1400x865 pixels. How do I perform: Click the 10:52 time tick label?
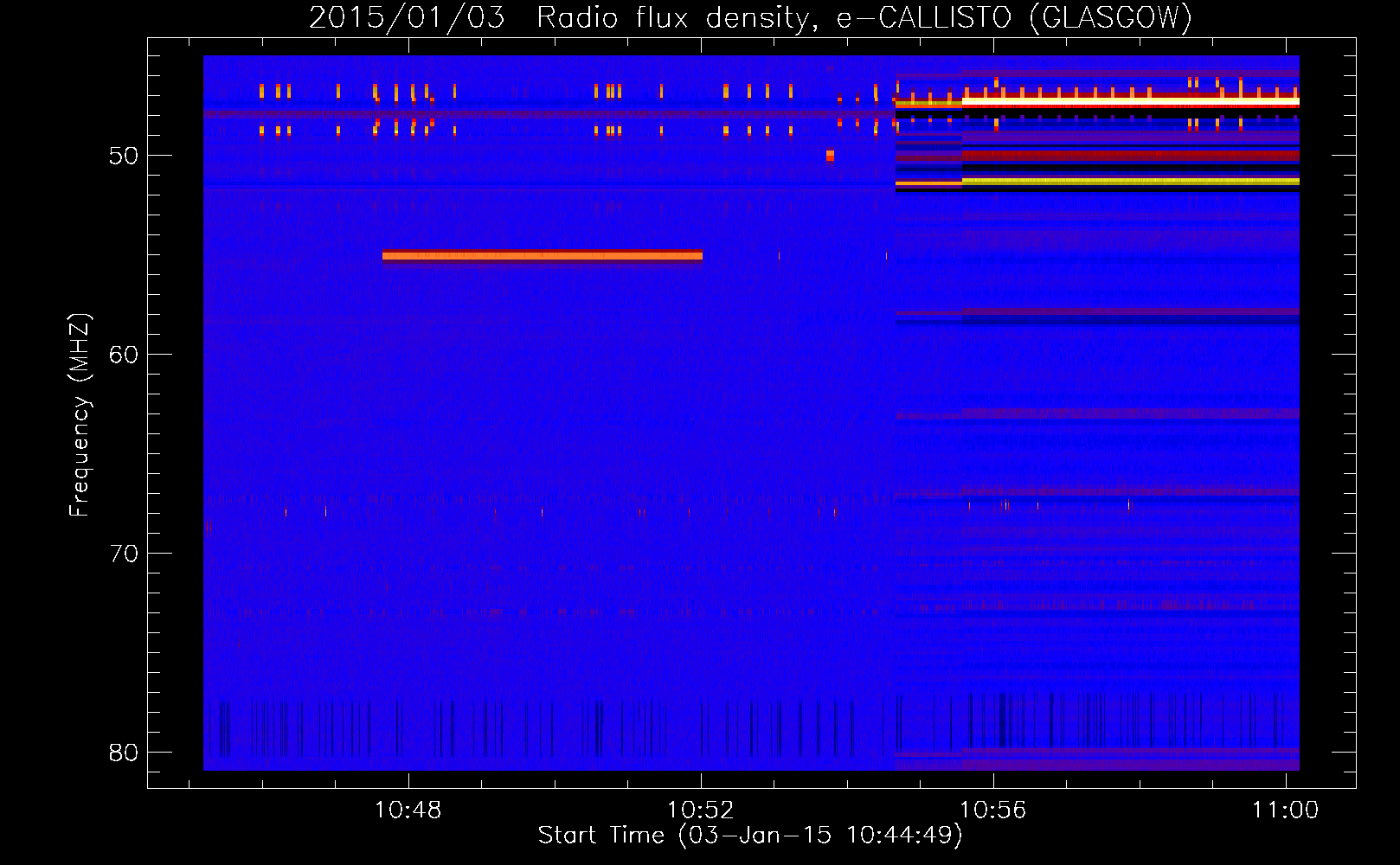coord(701,811)
